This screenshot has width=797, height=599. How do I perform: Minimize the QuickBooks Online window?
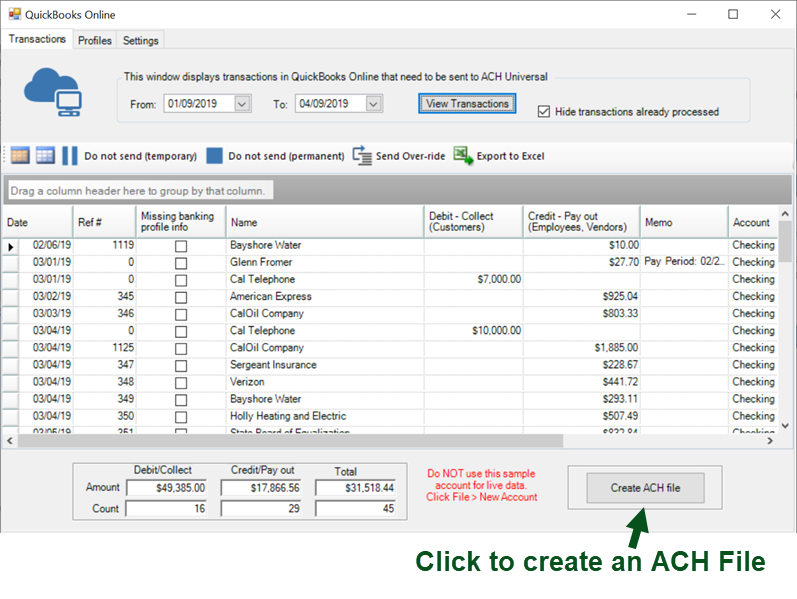pos(691,14)
